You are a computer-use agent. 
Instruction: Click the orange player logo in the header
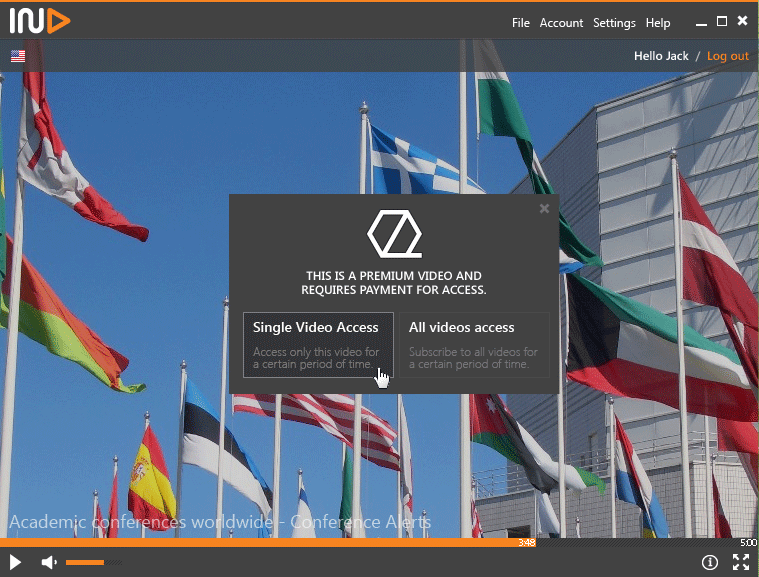[x=40, y=20]
